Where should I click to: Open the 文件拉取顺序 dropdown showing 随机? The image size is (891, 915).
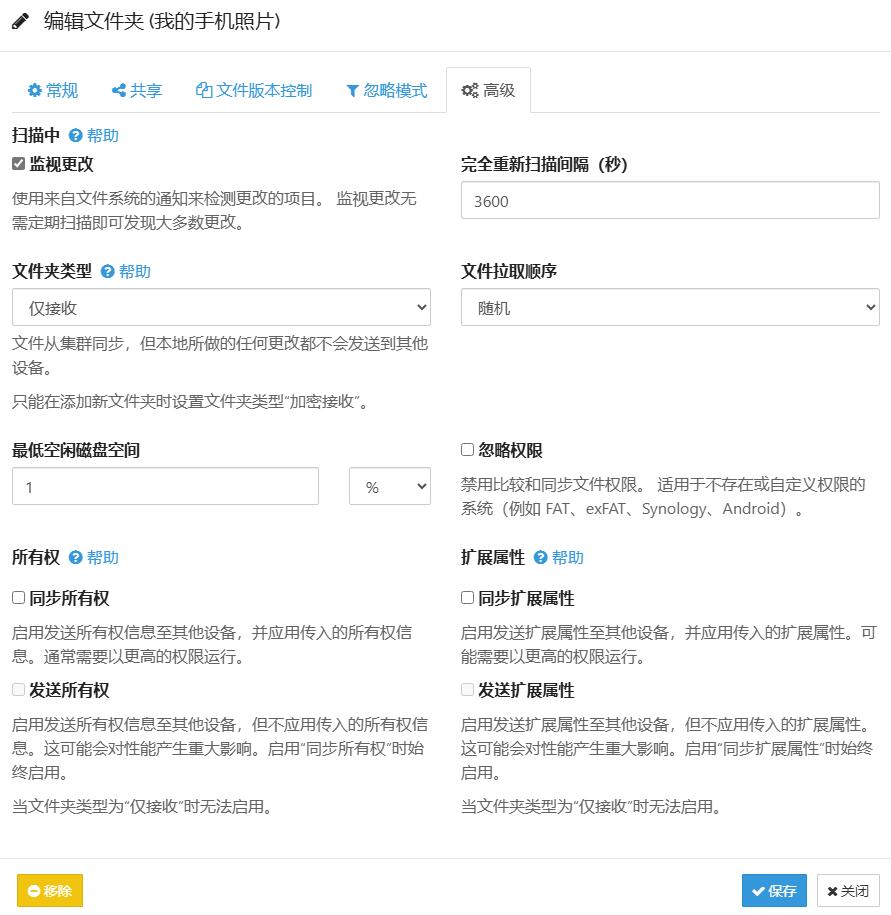point(670,307)
